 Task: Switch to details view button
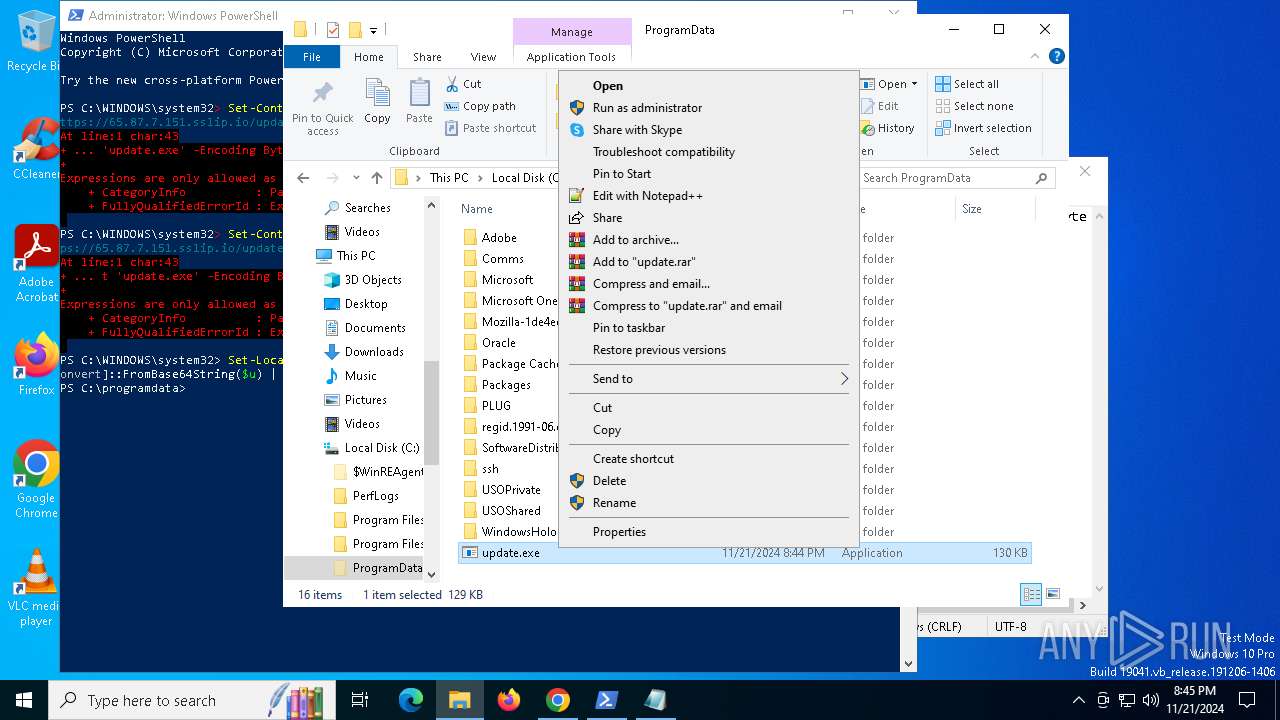[1031, 594]
